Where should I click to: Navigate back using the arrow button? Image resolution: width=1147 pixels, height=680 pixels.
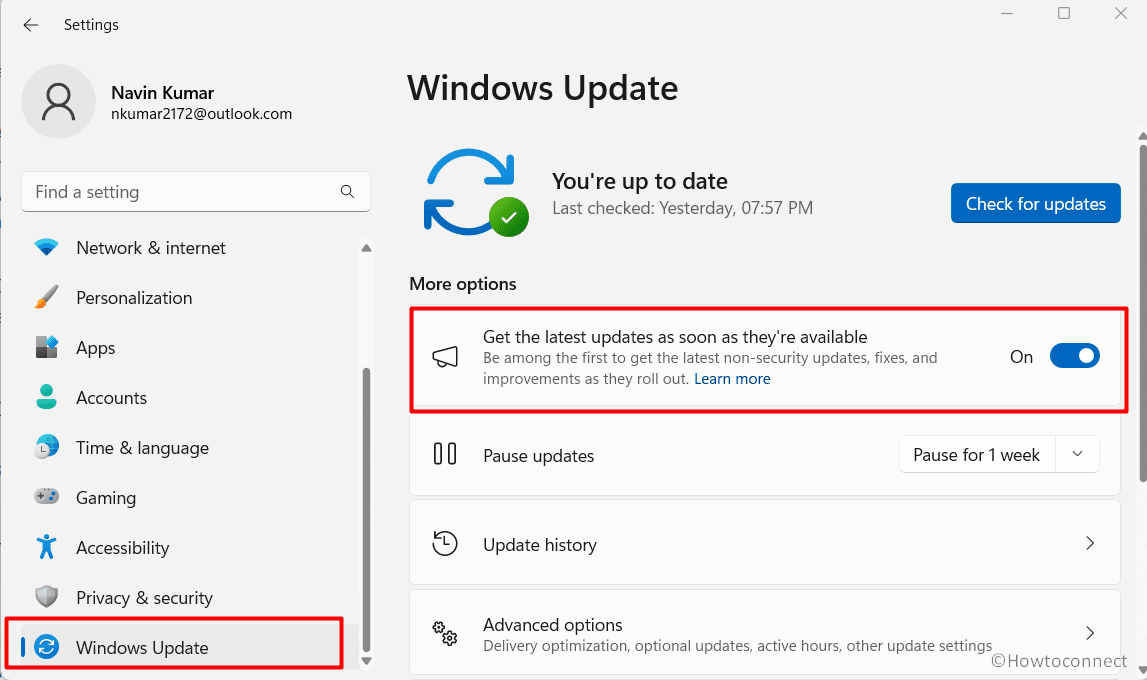coord(30,24)
